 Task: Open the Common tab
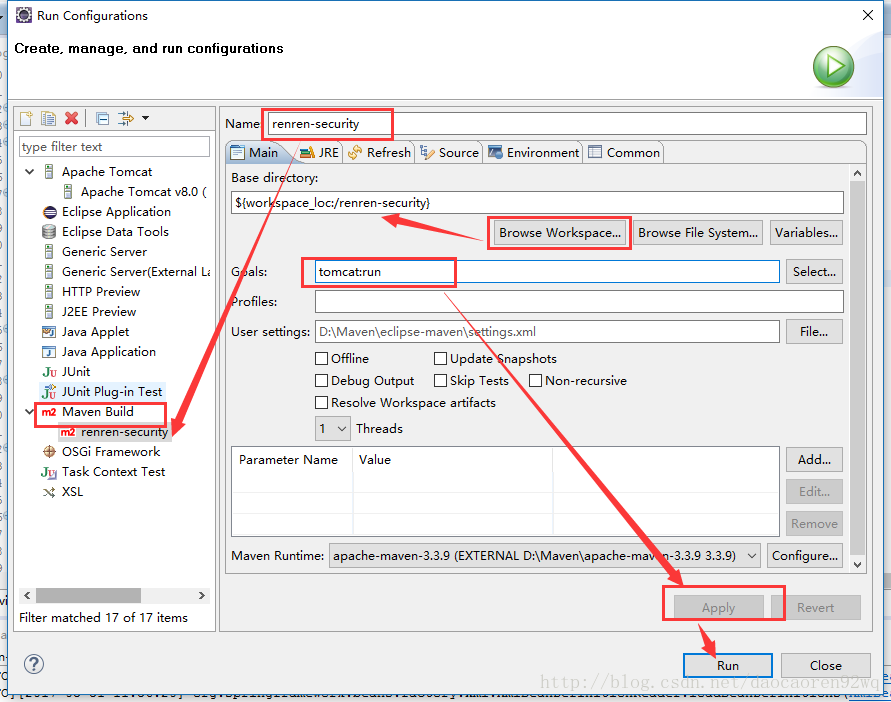[x=624, y=153]
